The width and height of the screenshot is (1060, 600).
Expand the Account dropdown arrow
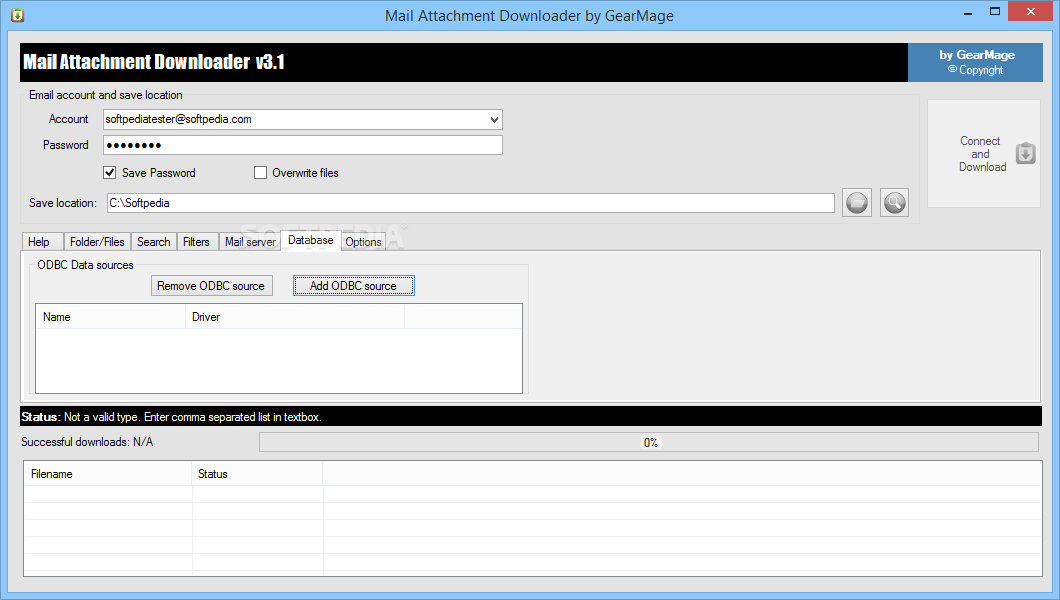point(494,120)
